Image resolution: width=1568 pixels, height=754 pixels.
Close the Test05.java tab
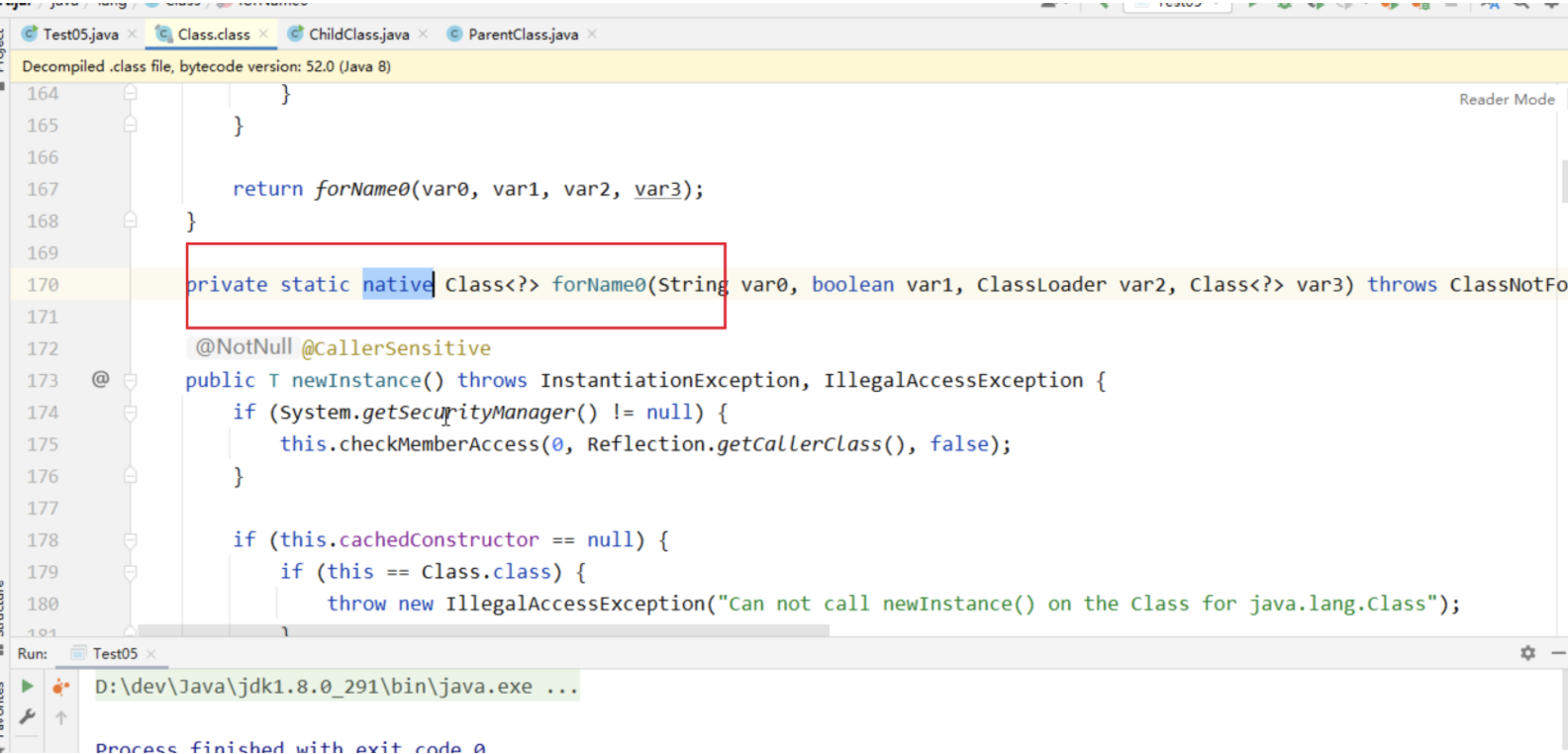click(x=132, y=34)
